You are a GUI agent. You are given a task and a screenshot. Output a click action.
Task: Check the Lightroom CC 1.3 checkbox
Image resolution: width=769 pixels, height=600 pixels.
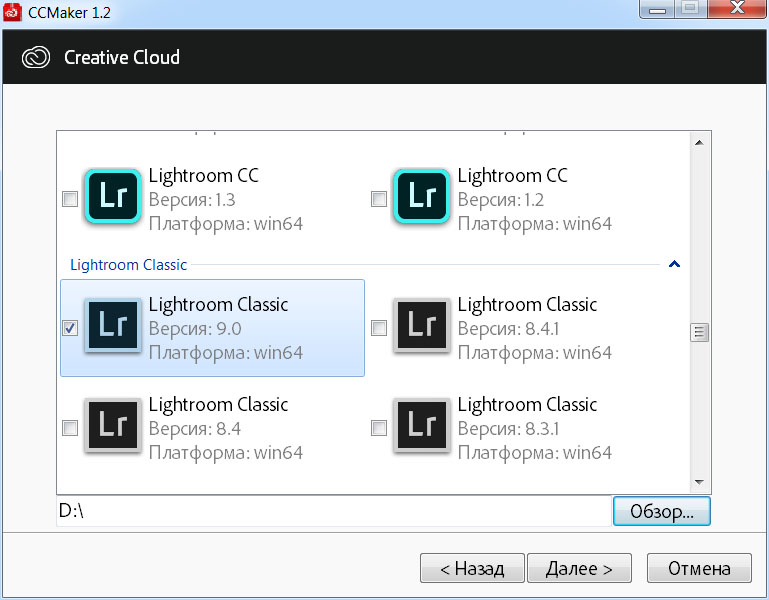click(70, 199)
